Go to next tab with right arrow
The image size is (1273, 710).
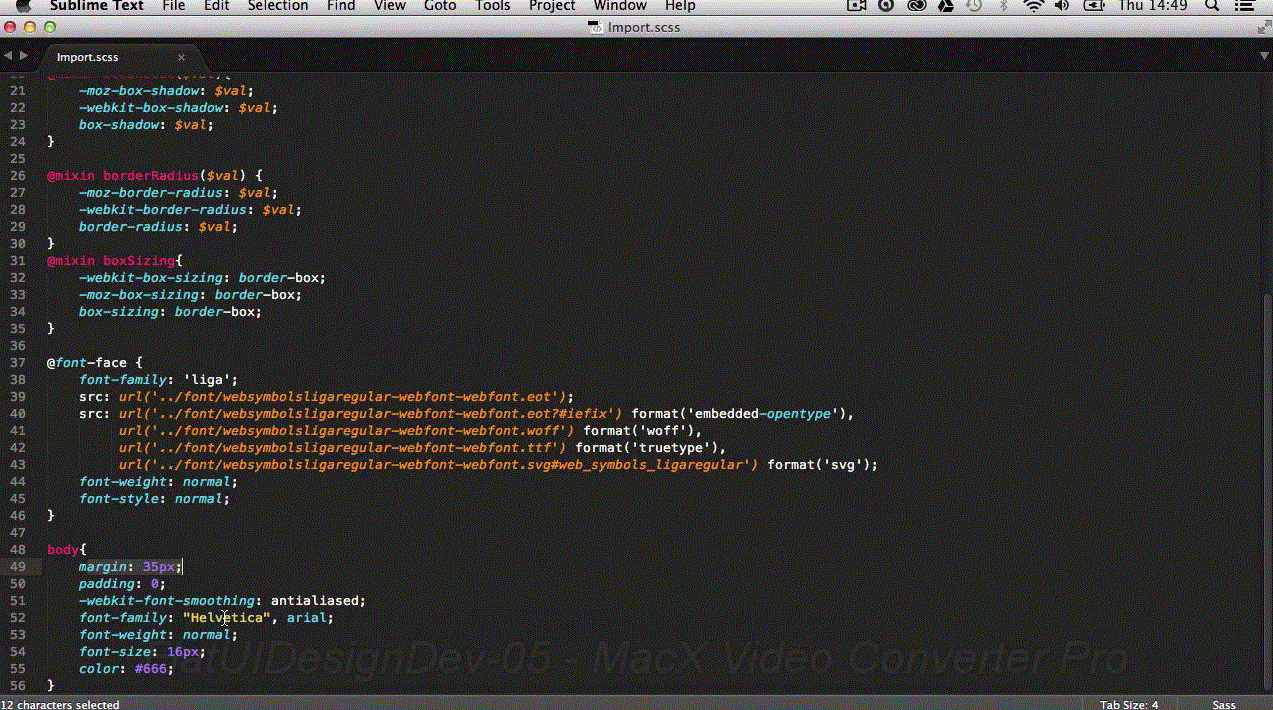coord(23,56)
